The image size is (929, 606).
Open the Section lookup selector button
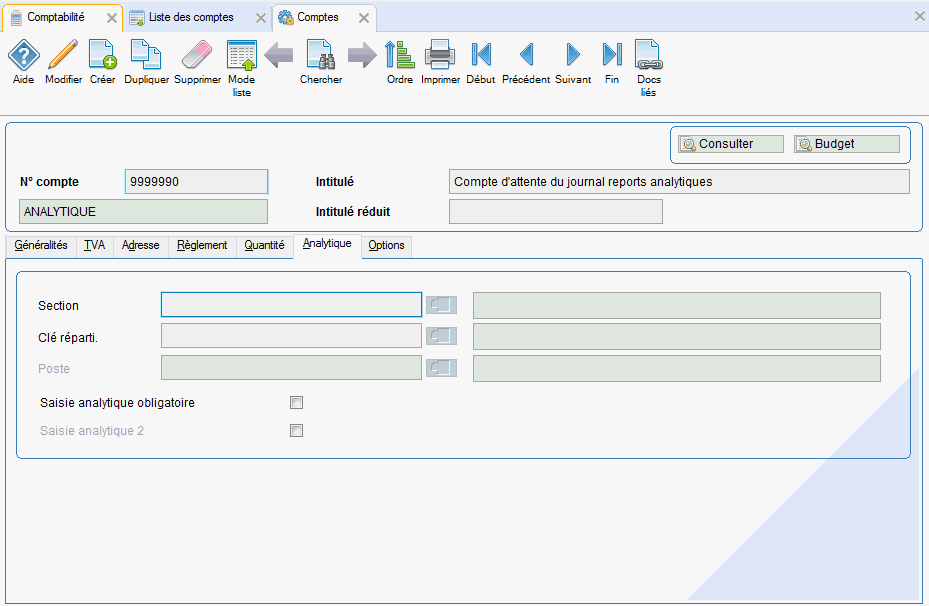click(x=441, y=305)
